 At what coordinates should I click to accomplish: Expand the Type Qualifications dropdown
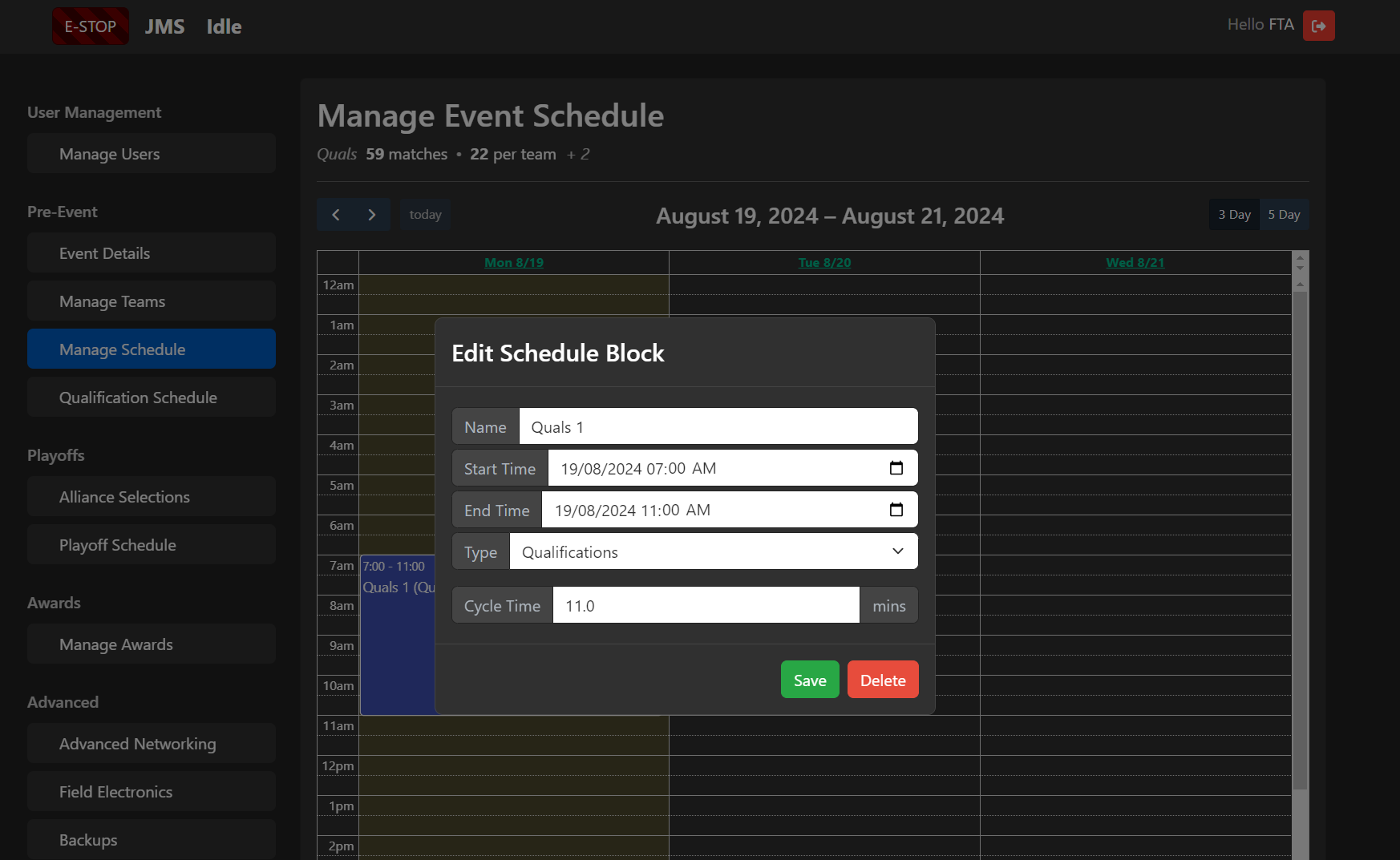(x=714, y=551)
